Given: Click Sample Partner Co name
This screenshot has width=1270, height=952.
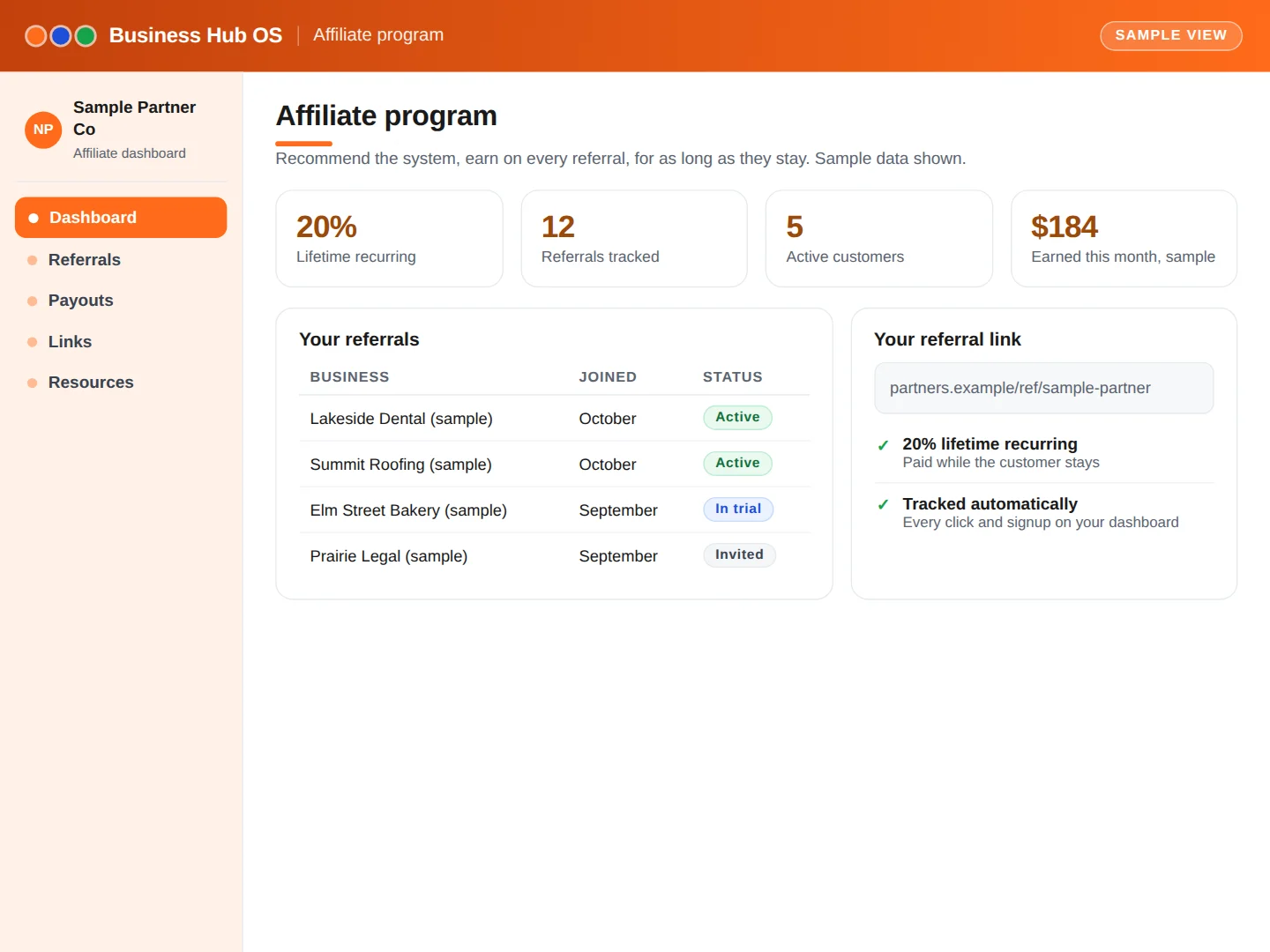Looking at the screenshot, I should tap(134, 118).
